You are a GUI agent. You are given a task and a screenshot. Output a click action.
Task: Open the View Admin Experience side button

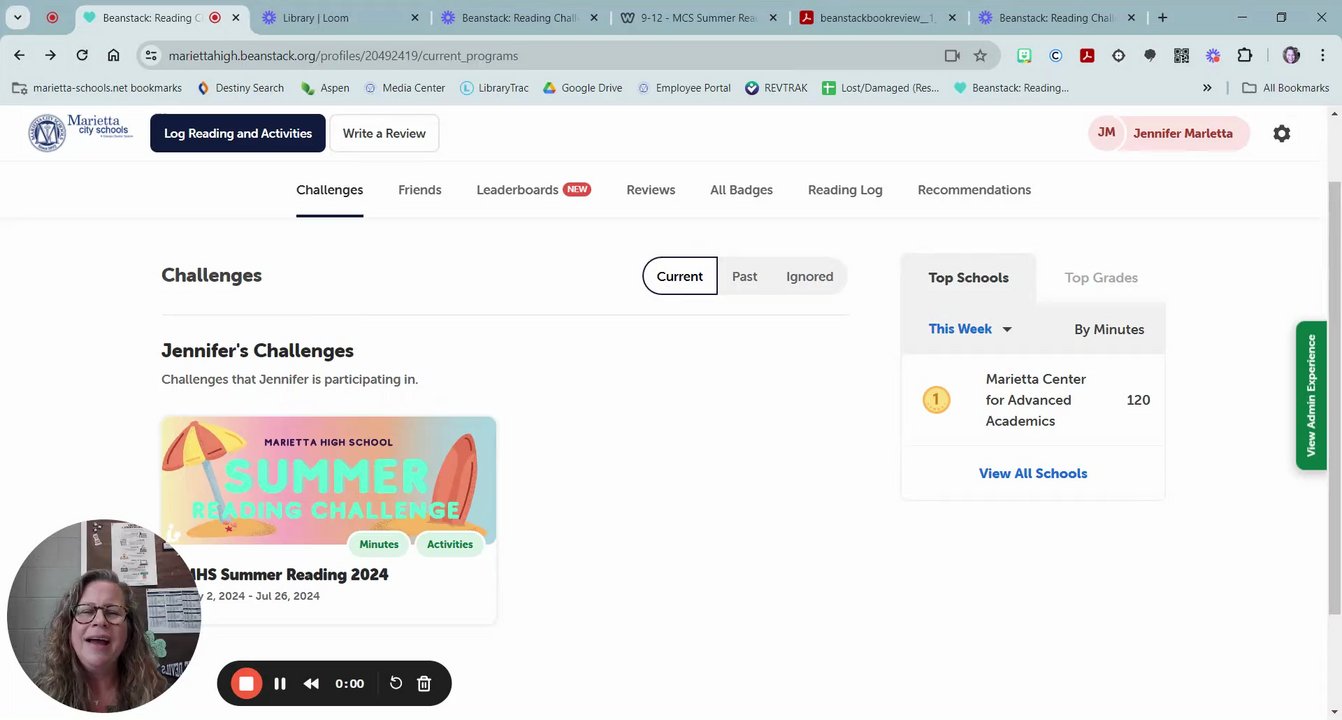[x=1311, y=395]
